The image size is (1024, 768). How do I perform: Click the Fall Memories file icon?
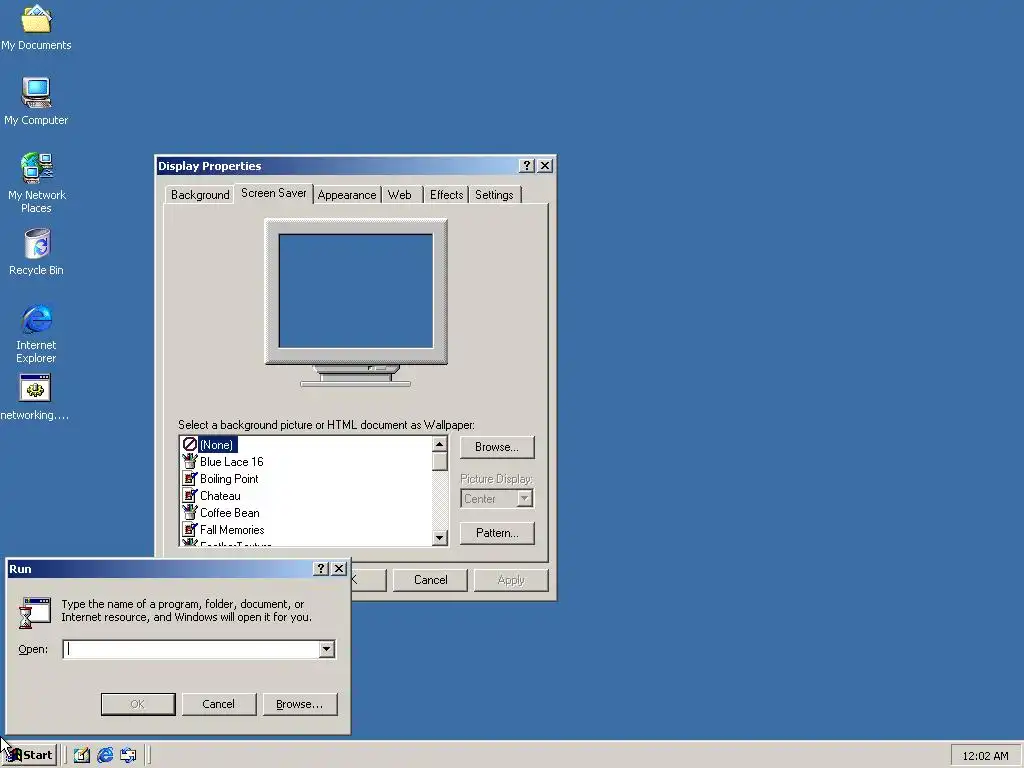coord(189,530)
